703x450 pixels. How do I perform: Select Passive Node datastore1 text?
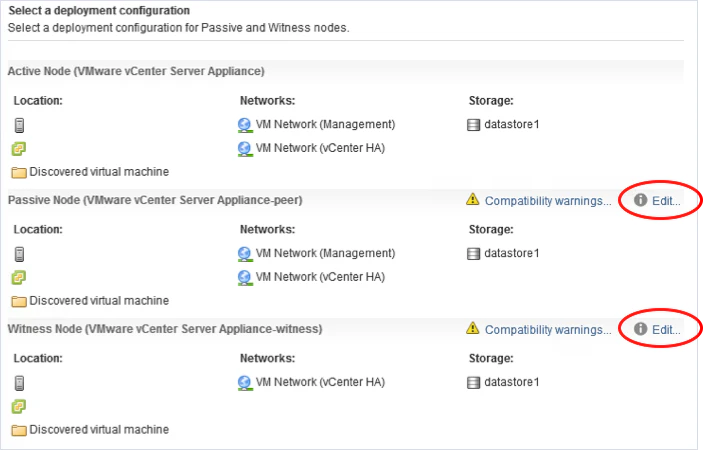pyautogui.click(x=512, y=253)
